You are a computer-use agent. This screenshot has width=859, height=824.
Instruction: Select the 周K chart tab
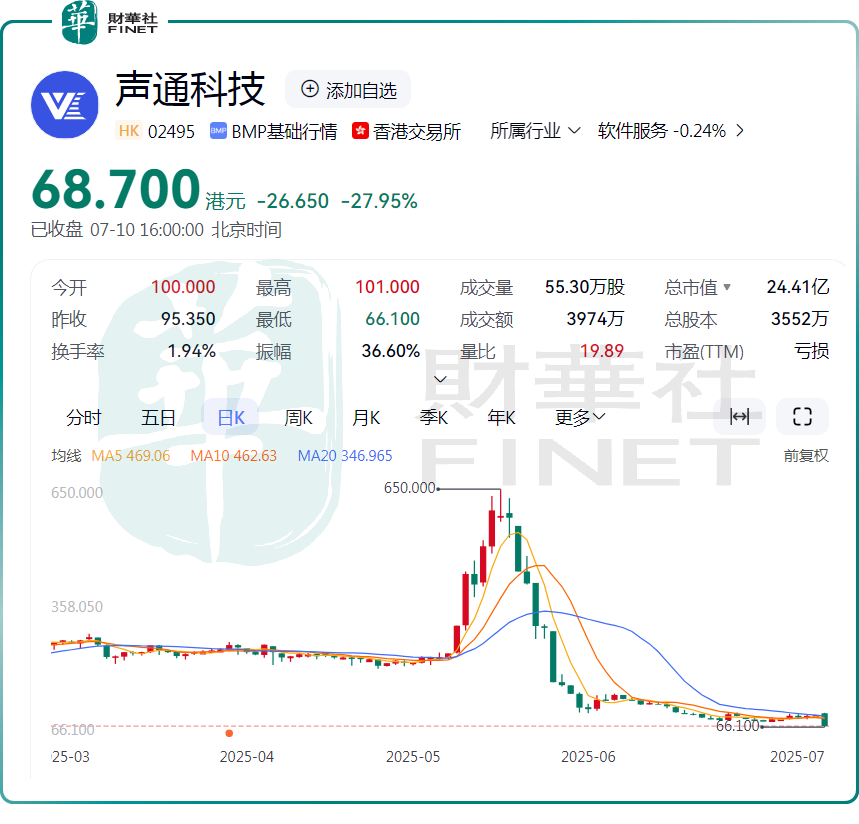pos(299,417)
